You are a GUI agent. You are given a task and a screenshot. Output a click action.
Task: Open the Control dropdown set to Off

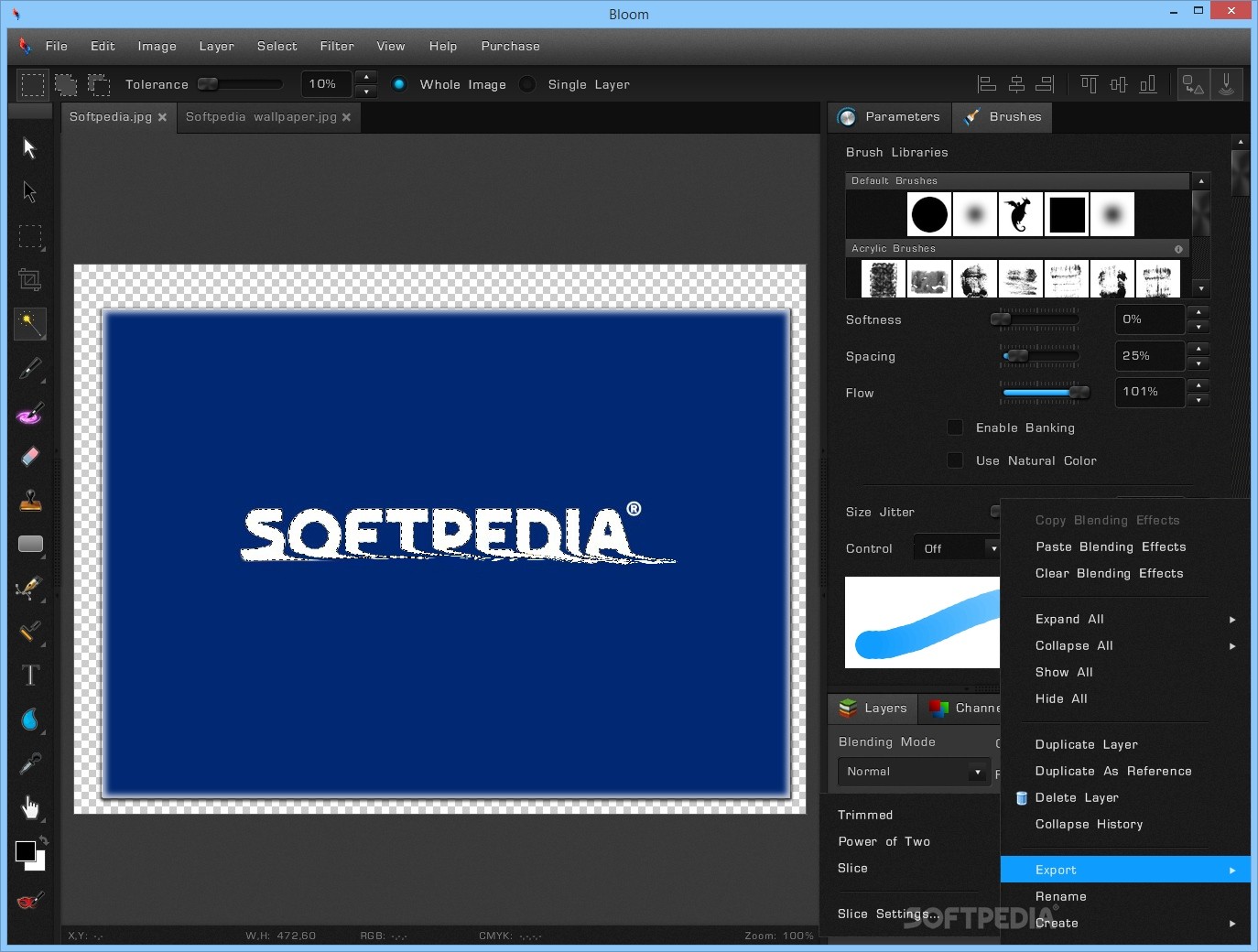coord(957,548)
